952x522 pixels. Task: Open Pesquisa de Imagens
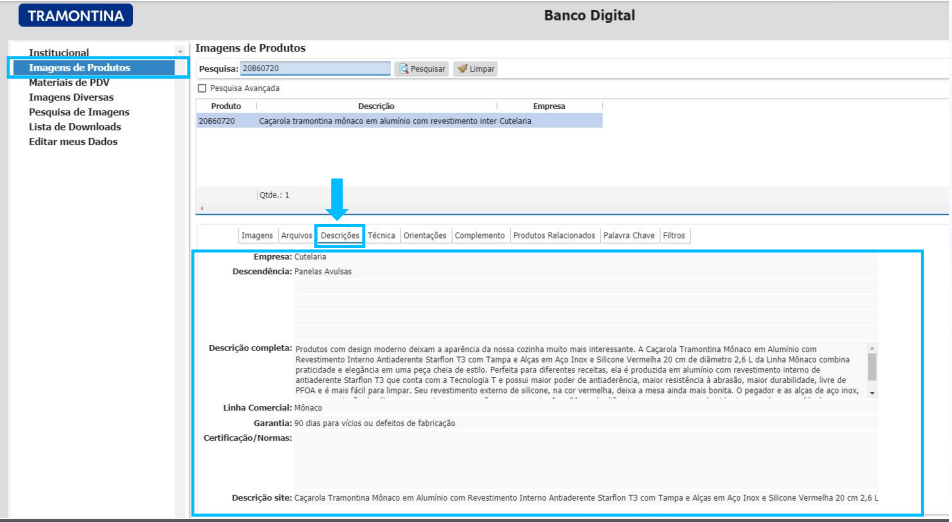coord(79,112)
